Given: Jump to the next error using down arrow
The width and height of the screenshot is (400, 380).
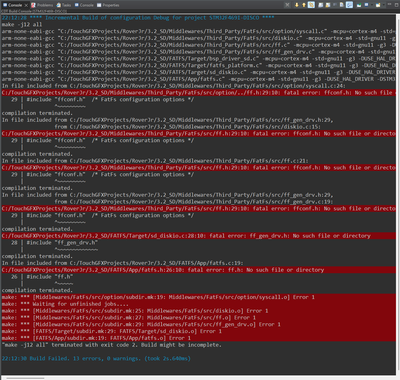Looking at the screenshot, I should pos(296,5).
